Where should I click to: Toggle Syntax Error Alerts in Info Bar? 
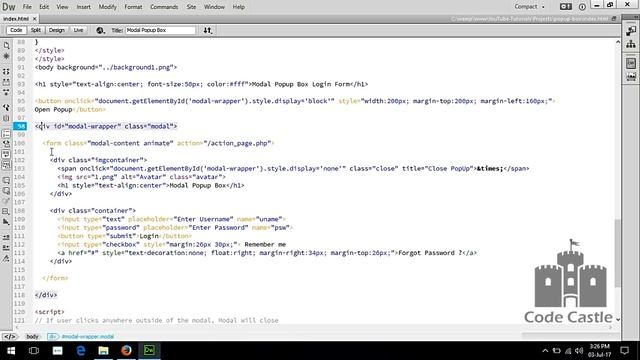[x=6, y=165]
